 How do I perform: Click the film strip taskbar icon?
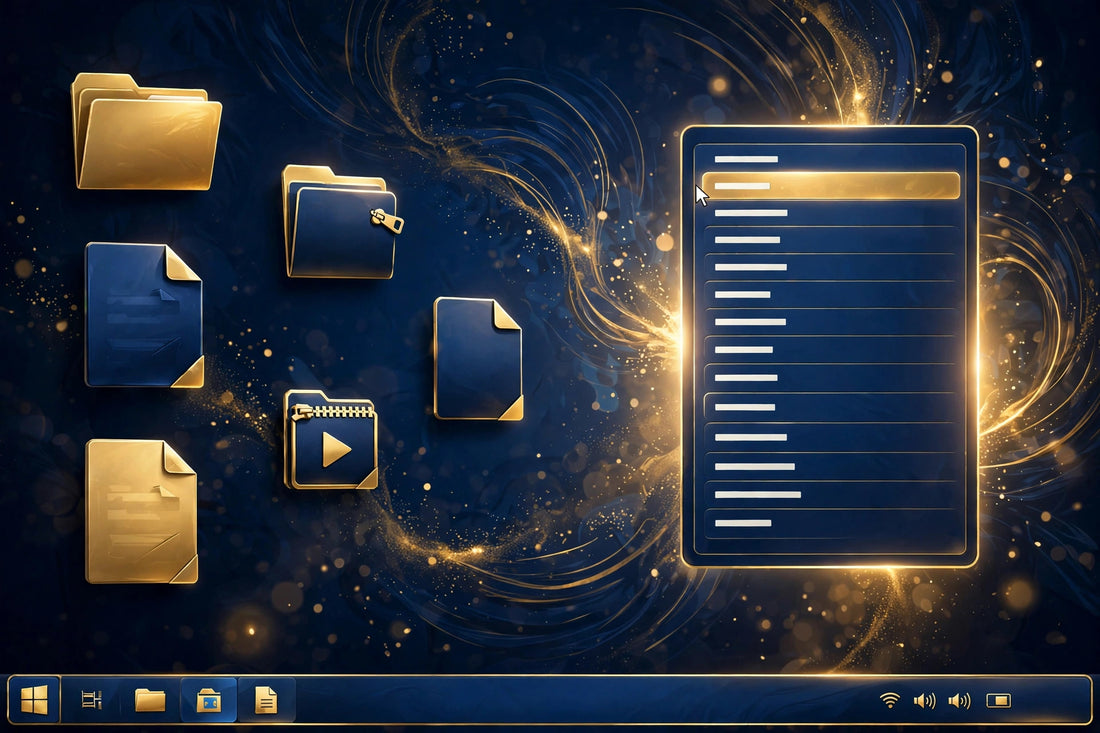click(x=92, y=700)
